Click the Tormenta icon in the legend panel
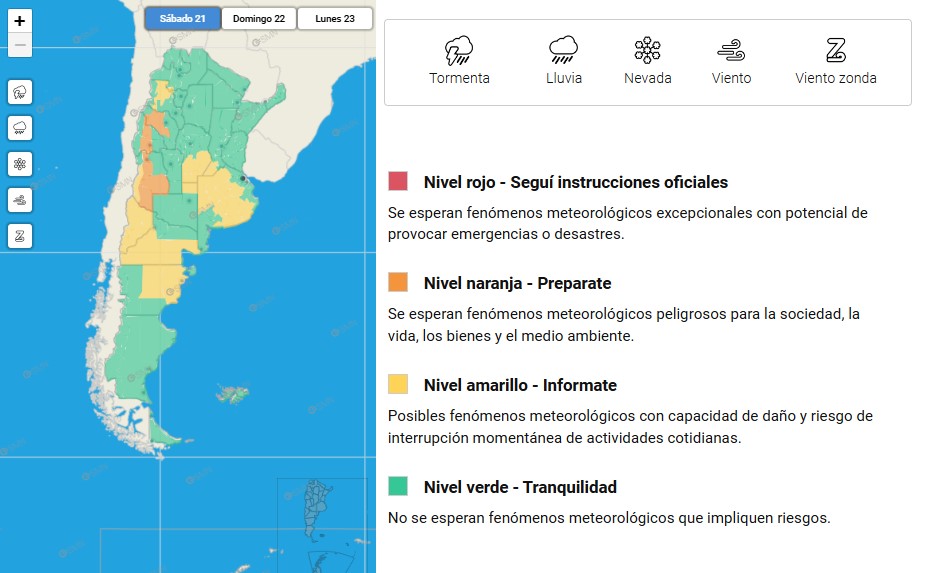The image size is (925, 573). tap(459, 50)
